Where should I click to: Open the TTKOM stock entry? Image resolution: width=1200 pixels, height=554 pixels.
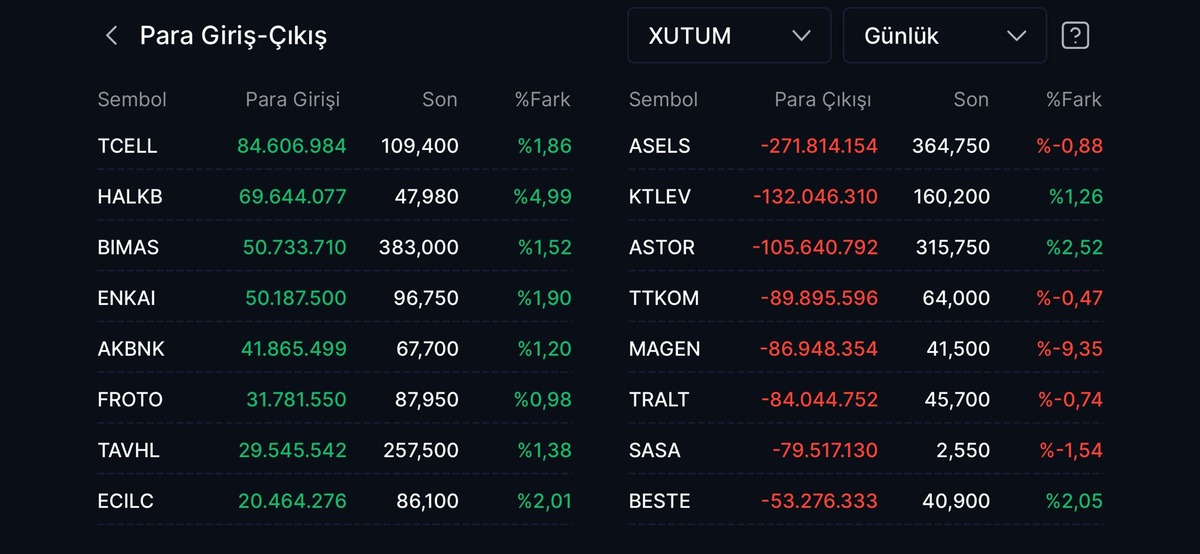click(x=664, y=298)
